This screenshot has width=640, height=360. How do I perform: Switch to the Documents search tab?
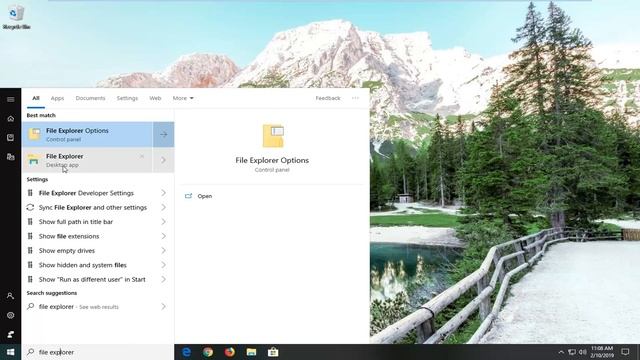pyautogui.click(x=90, y=98)
